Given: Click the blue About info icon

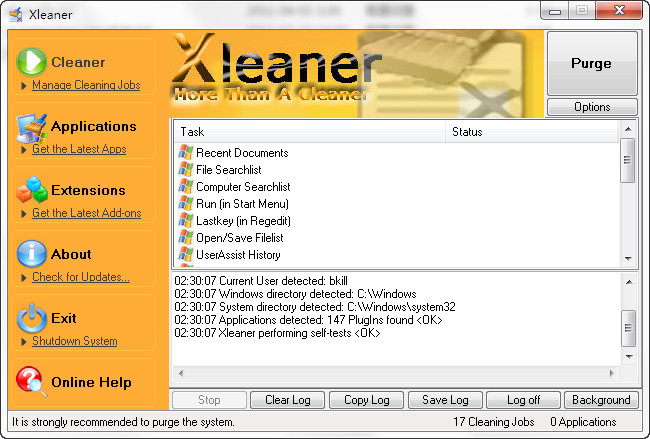Looking at the screenshot, I should pyautogui.click(x=32, y=254).
